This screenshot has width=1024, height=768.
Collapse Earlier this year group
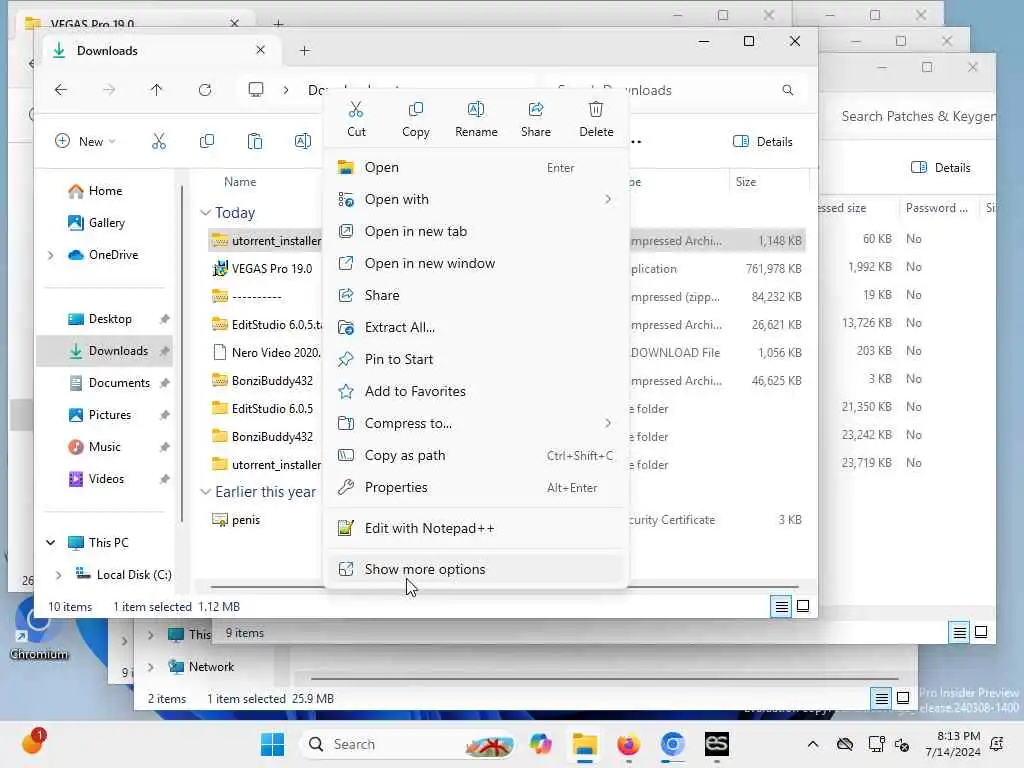tap(205, 492)
